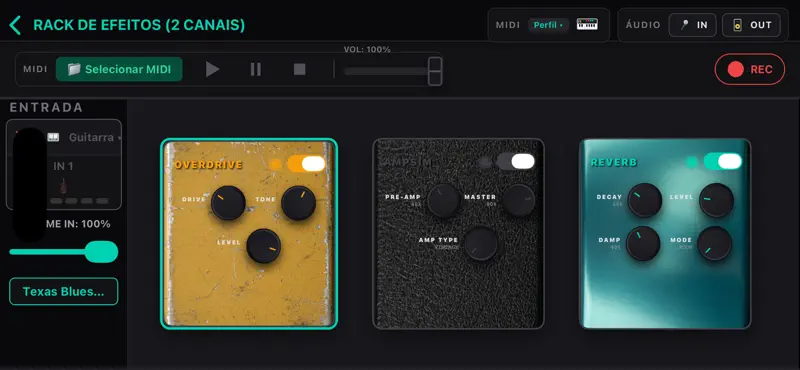Click RACK DE EFEITOS title

(x=139, y=24)
